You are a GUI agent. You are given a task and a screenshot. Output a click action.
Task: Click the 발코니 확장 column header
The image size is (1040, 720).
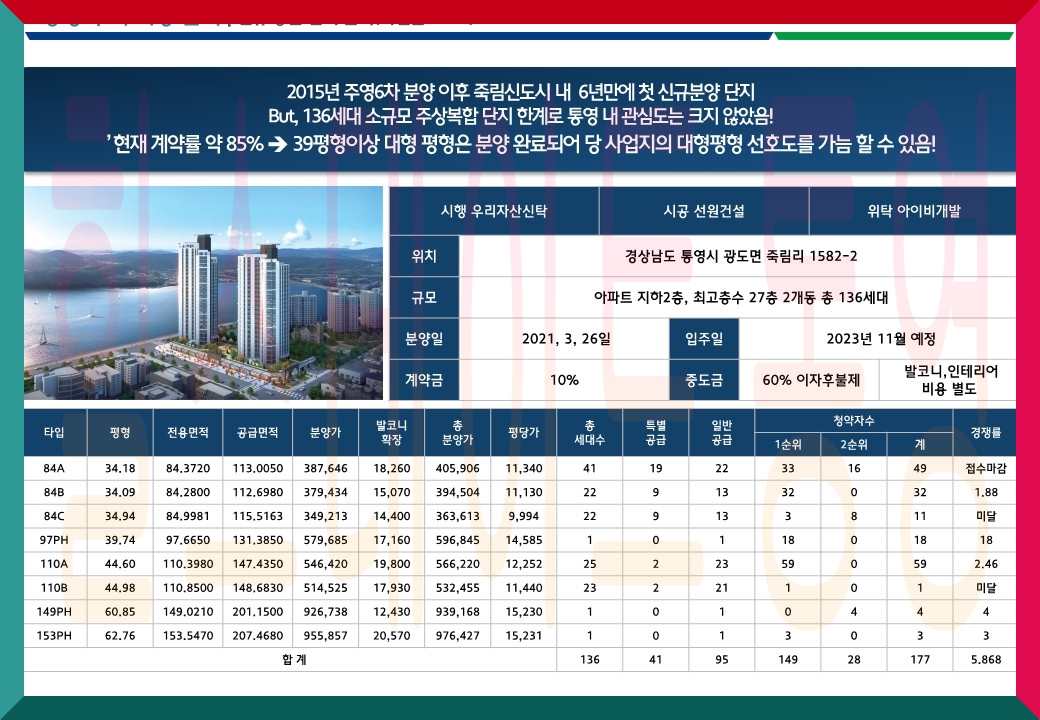(391, 432)
